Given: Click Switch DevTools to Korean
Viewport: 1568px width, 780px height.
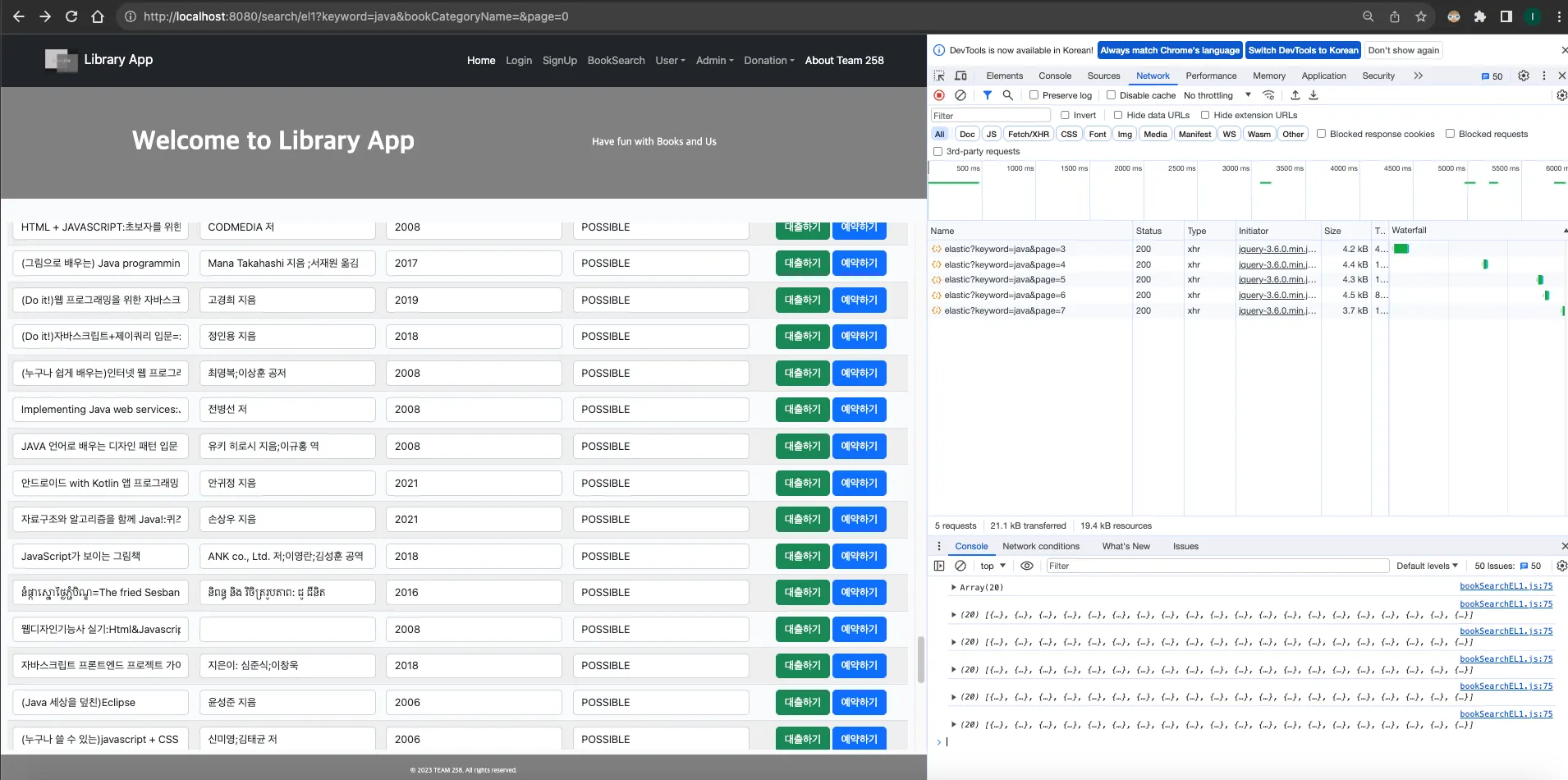Looking at the screenshot, I should (1303, 50).
